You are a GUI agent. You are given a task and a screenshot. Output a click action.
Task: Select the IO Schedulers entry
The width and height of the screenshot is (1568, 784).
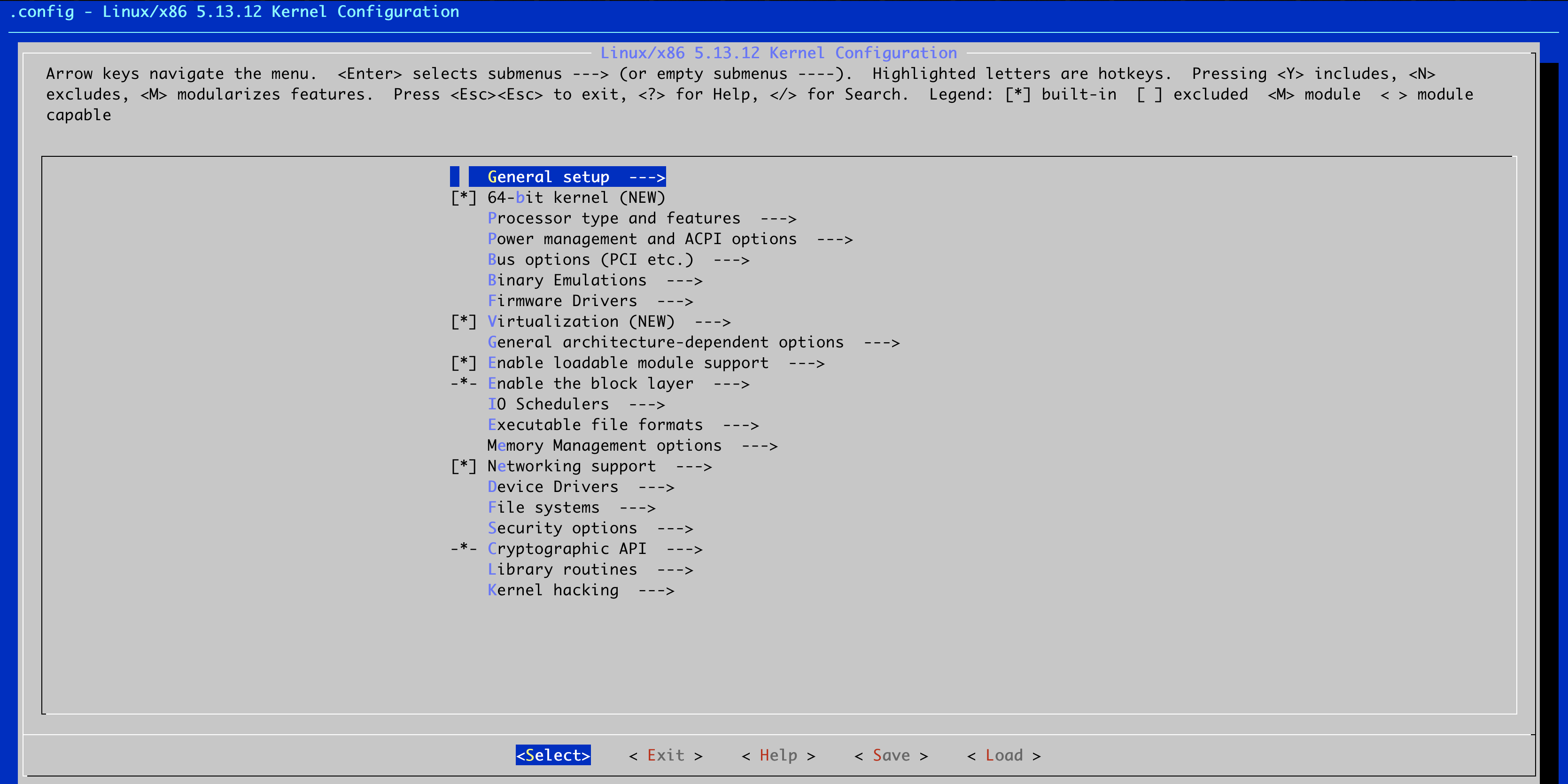pos(548,405)
